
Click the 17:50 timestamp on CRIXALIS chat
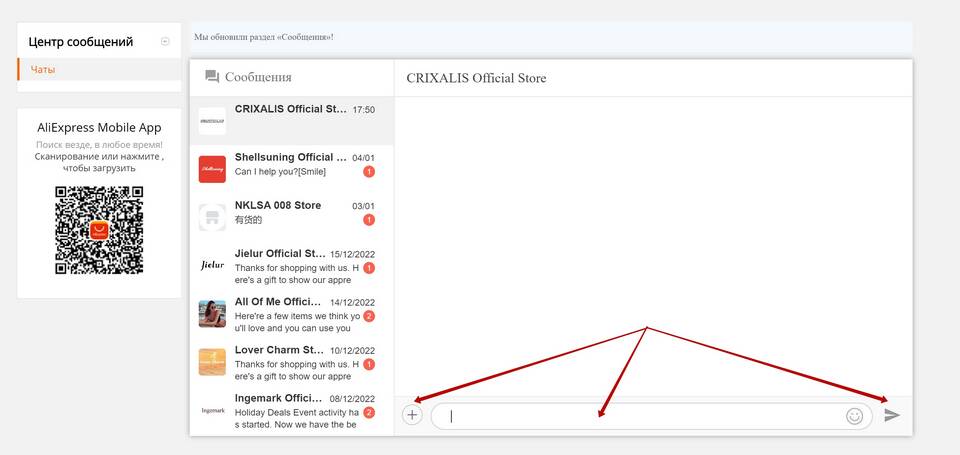(x=364, y=110)
